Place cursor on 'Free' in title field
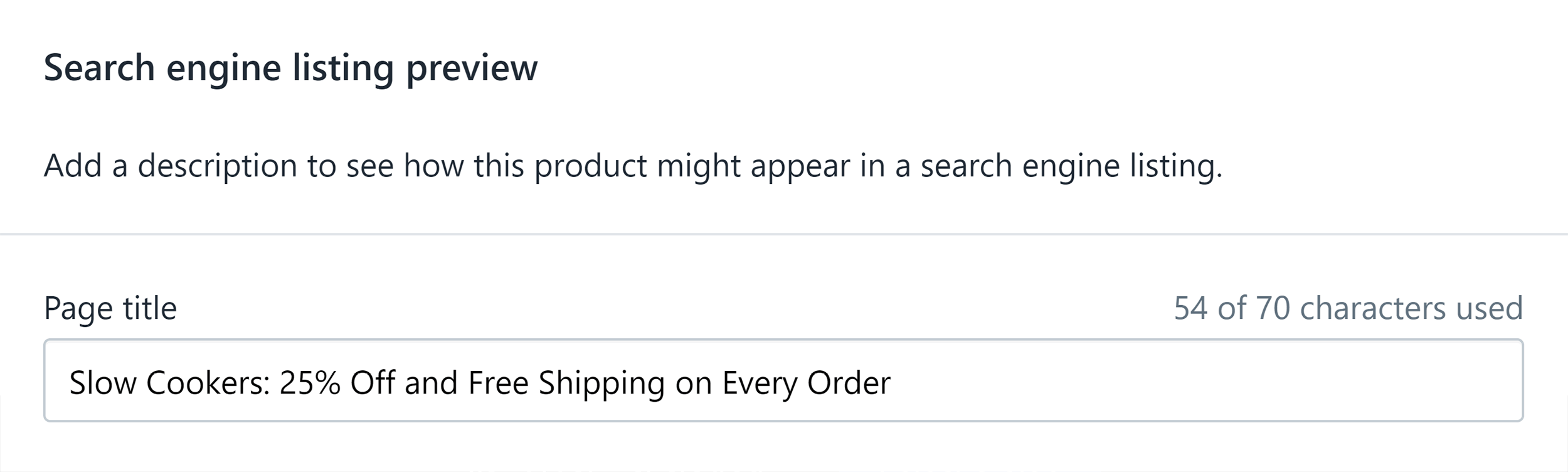 498,382
